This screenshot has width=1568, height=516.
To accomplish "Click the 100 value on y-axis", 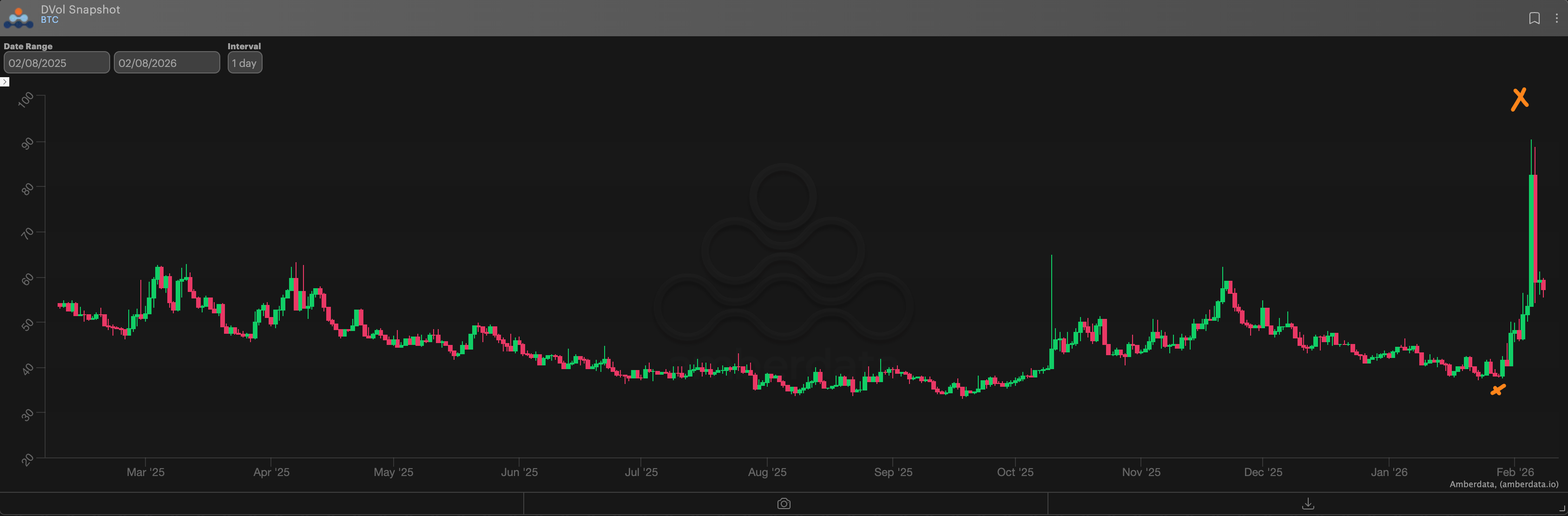I will (x=26, y=100).
